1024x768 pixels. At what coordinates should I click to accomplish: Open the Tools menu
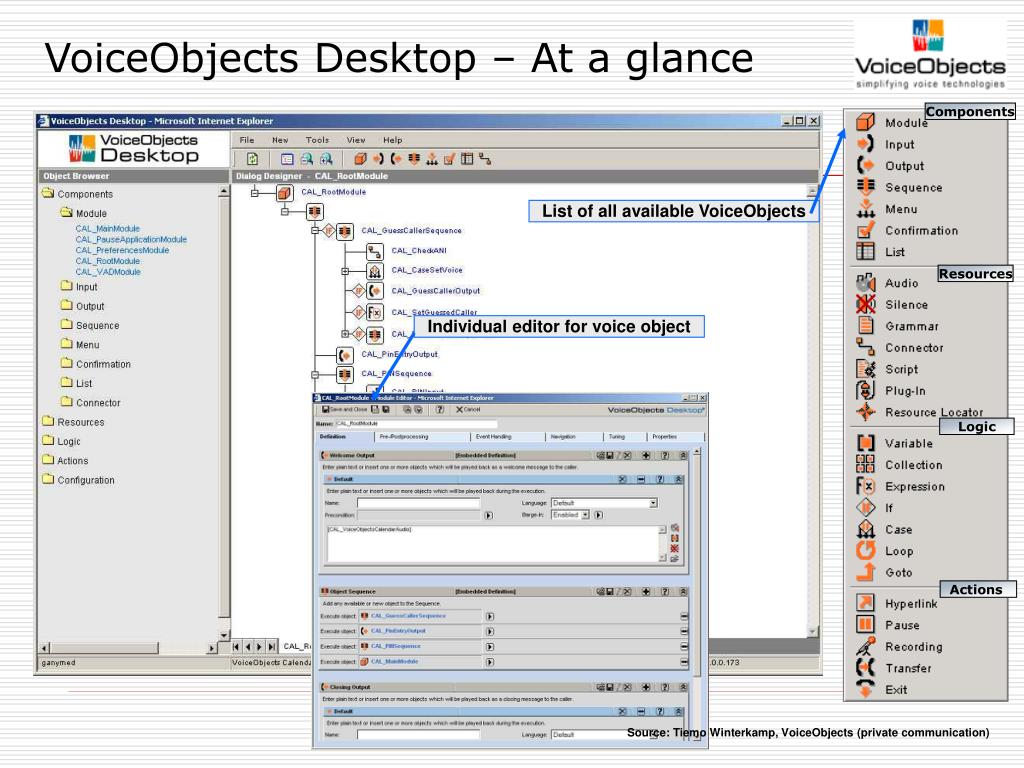(x=317, y=140)
